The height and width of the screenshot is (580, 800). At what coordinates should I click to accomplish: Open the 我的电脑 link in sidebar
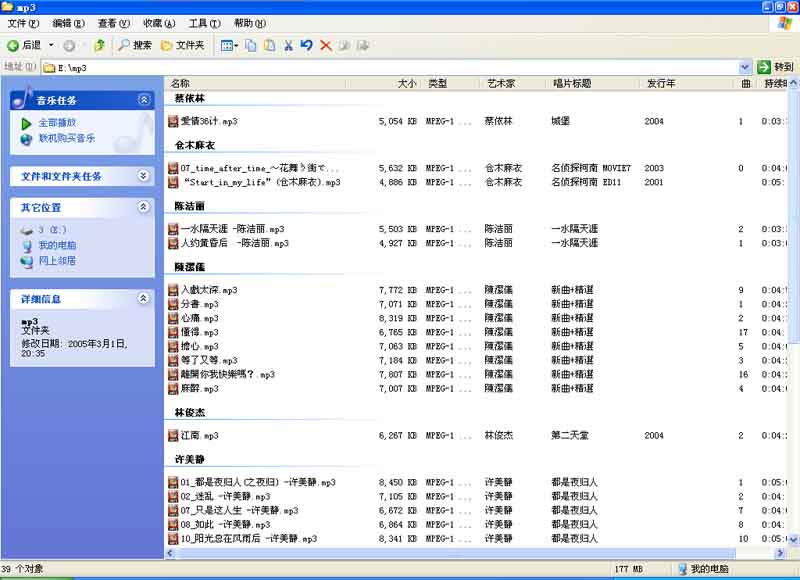(57, 245)
